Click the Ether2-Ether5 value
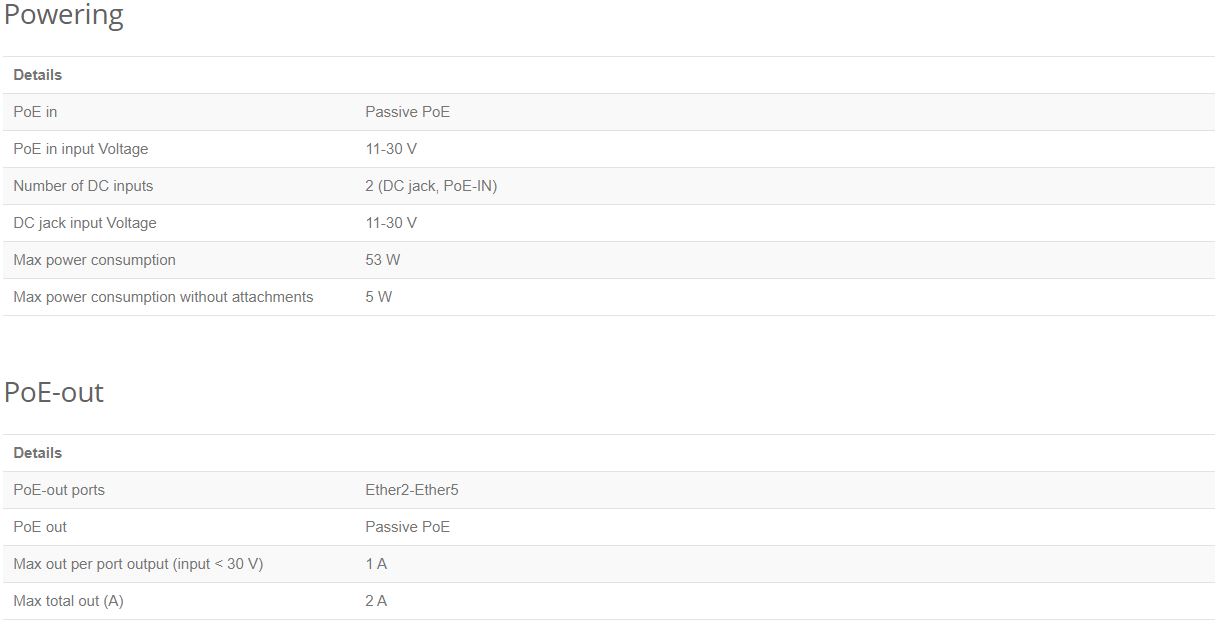 click(412, 490)
